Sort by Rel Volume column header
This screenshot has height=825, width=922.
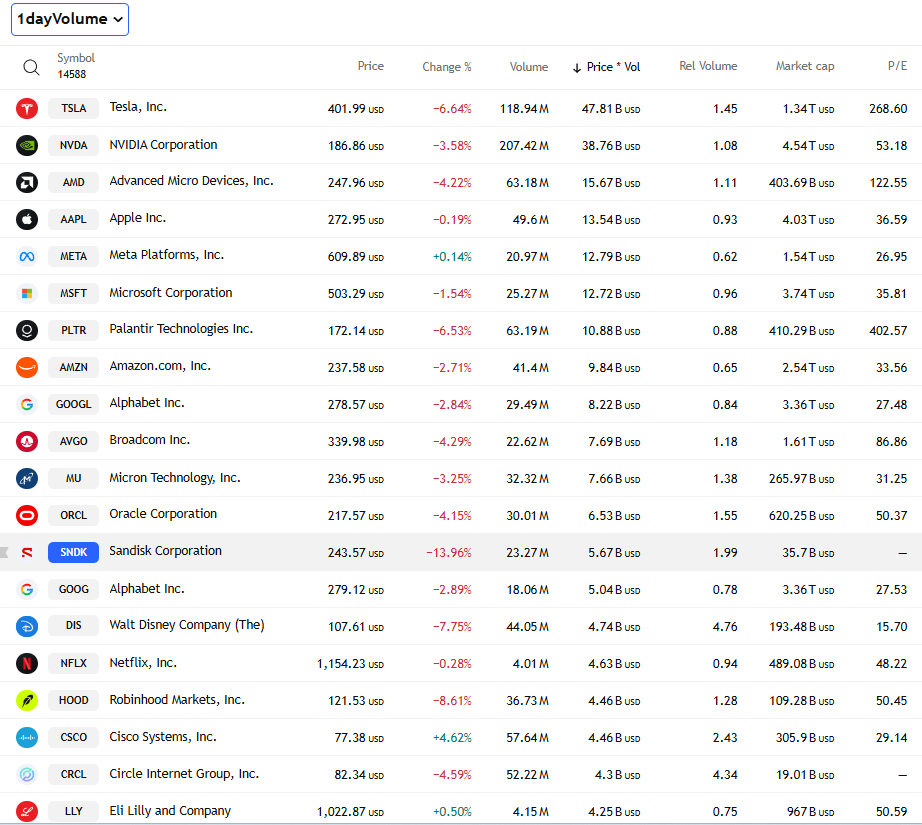708,66
